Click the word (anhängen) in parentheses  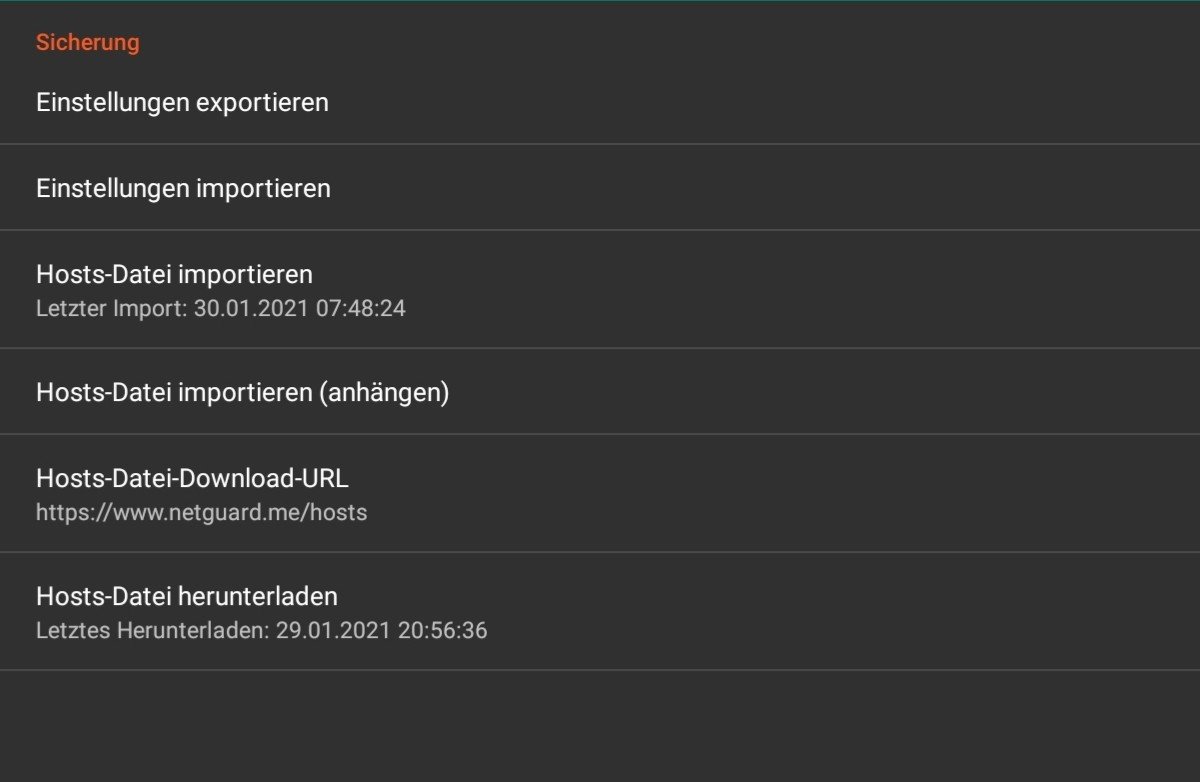384,392
